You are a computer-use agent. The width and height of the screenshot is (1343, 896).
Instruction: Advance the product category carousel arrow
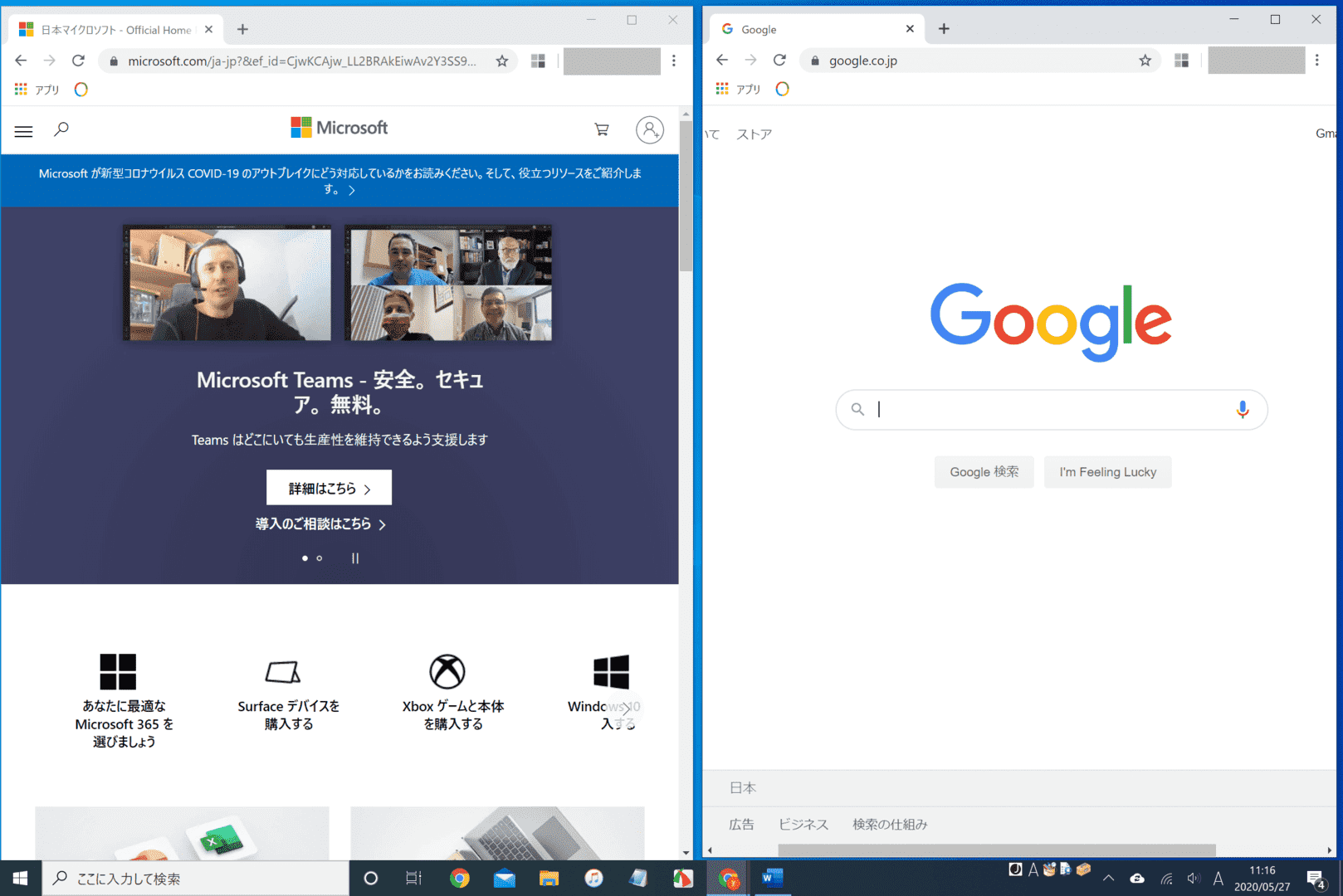tap(625, 708)
